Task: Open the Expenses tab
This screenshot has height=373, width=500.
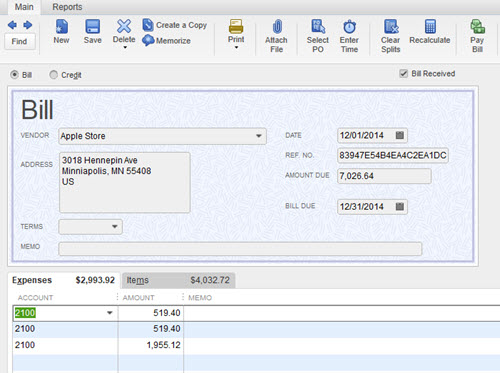Action: click(x=63, y=280)
